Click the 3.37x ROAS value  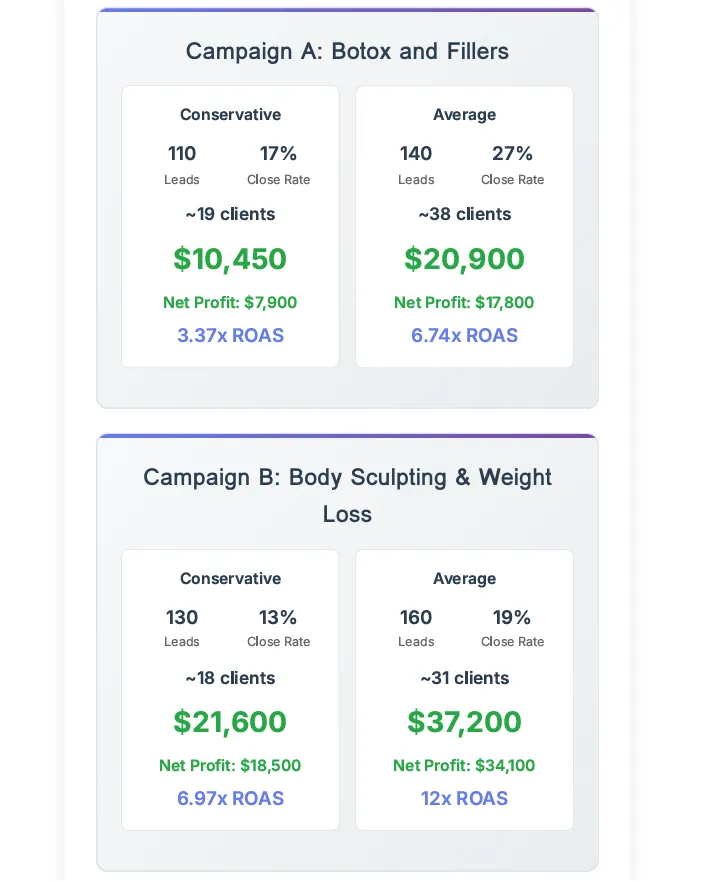(x=230, y=335)
